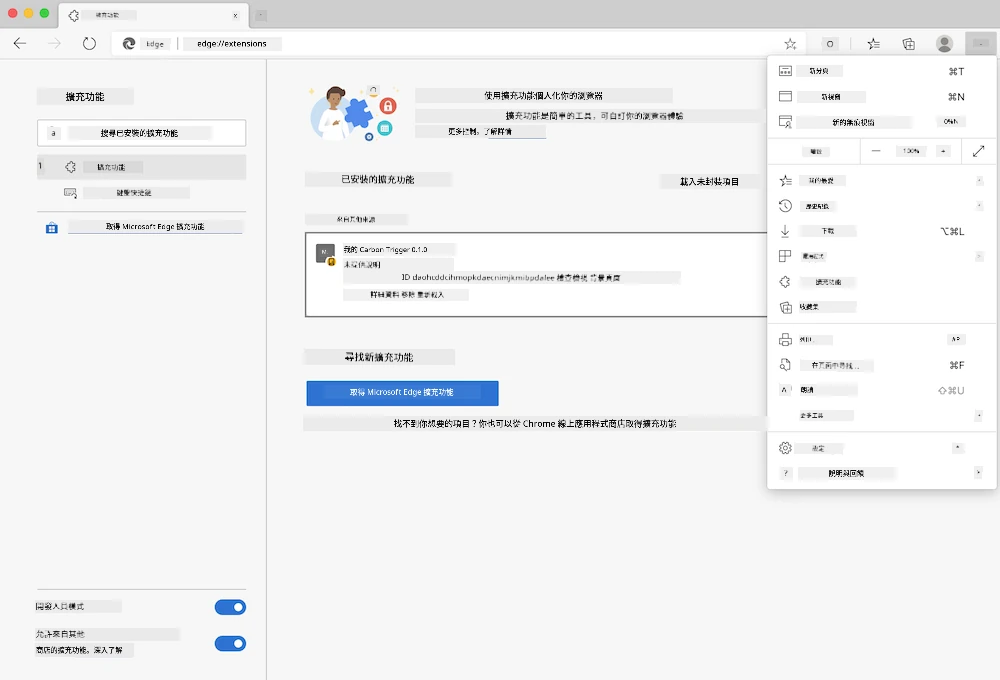1000x680 pixels.
Task: Click the Find on page icon in the menu
Action: [x=785, y=365]
